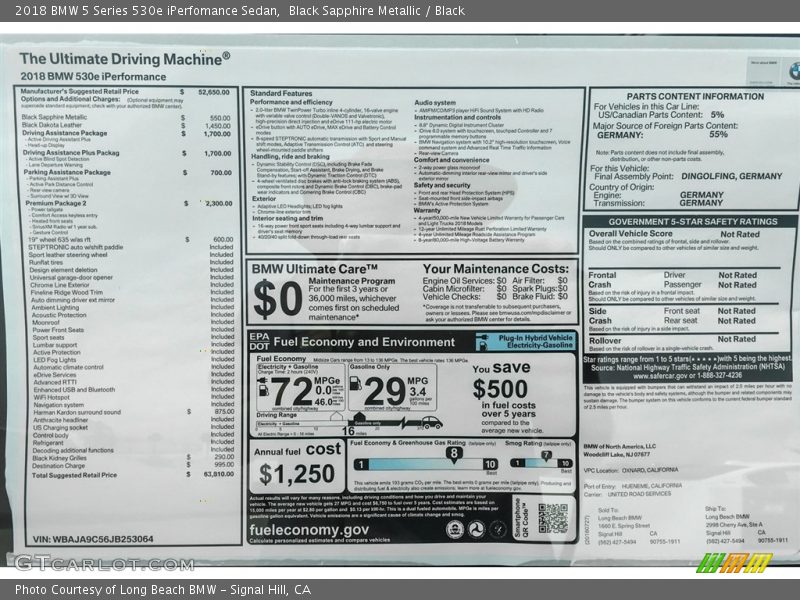Open the fueleconomy.gov link
Screen dimensions: 800x600
(x=309, y=530)
